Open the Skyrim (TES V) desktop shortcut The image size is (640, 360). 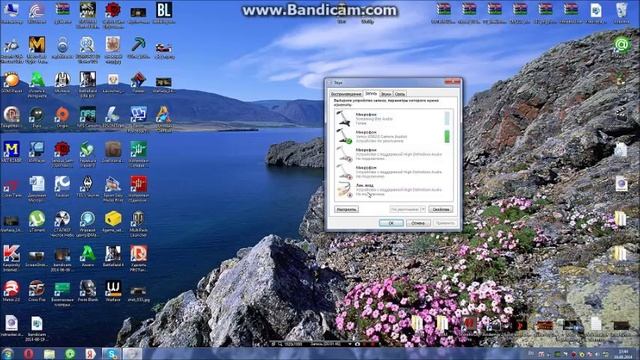click(x=87, y=187)
